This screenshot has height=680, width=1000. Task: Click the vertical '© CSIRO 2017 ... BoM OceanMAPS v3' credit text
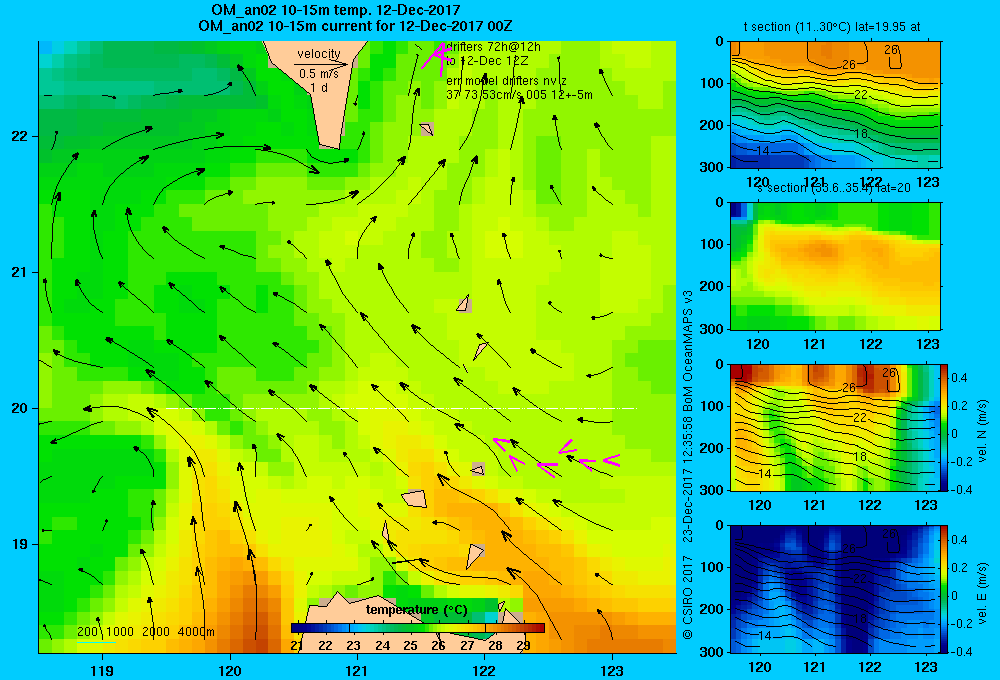tap(688, 464)
